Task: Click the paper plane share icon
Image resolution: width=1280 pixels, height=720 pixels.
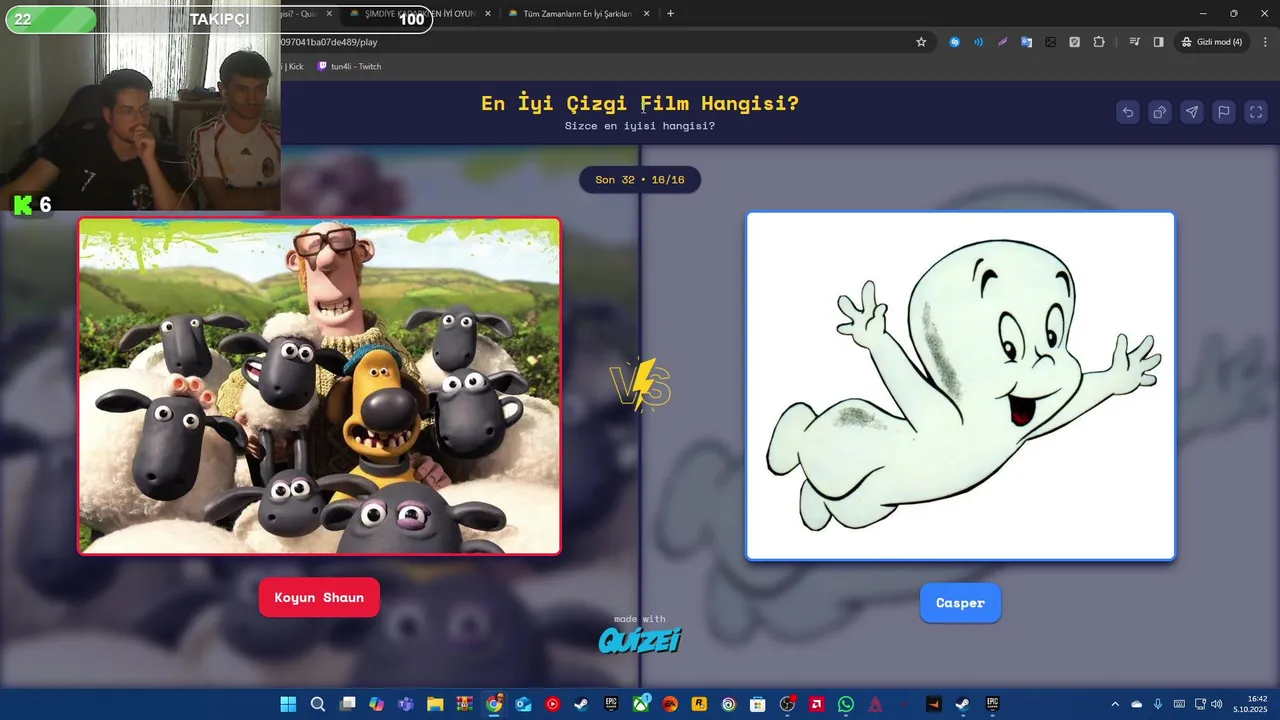Action: [x=1192, y=112]
